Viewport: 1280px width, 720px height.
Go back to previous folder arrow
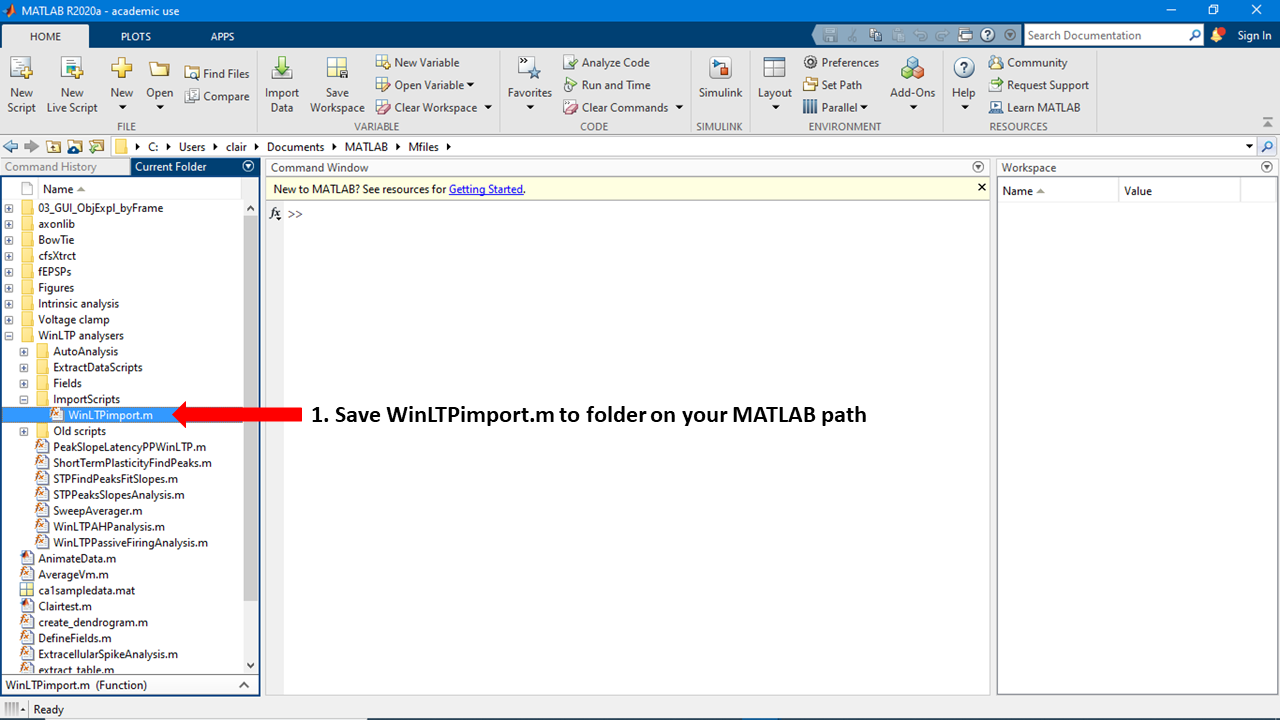(x=11, y=147)
